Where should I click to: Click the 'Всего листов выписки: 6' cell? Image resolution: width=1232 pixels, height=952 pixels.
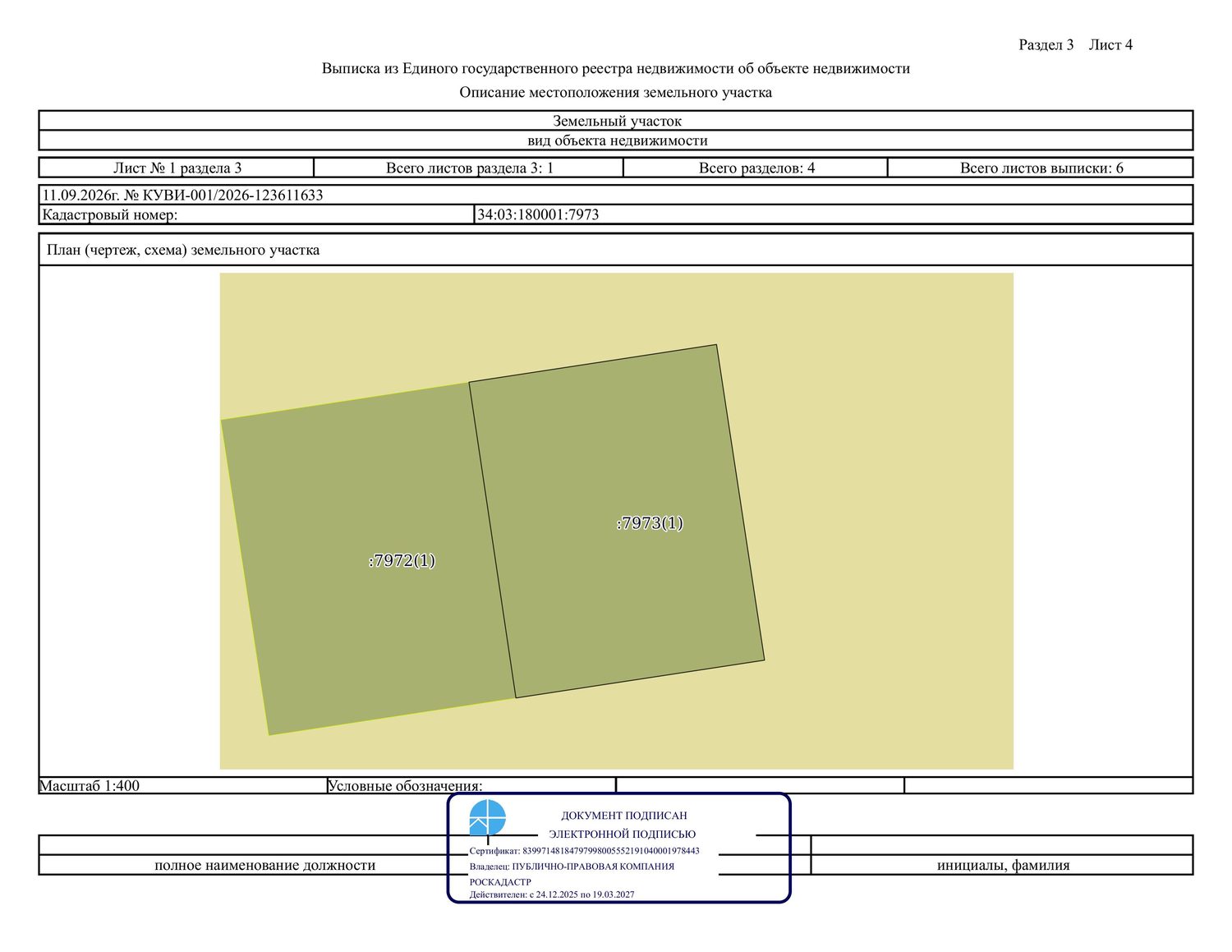click(x=1041, y=168)
